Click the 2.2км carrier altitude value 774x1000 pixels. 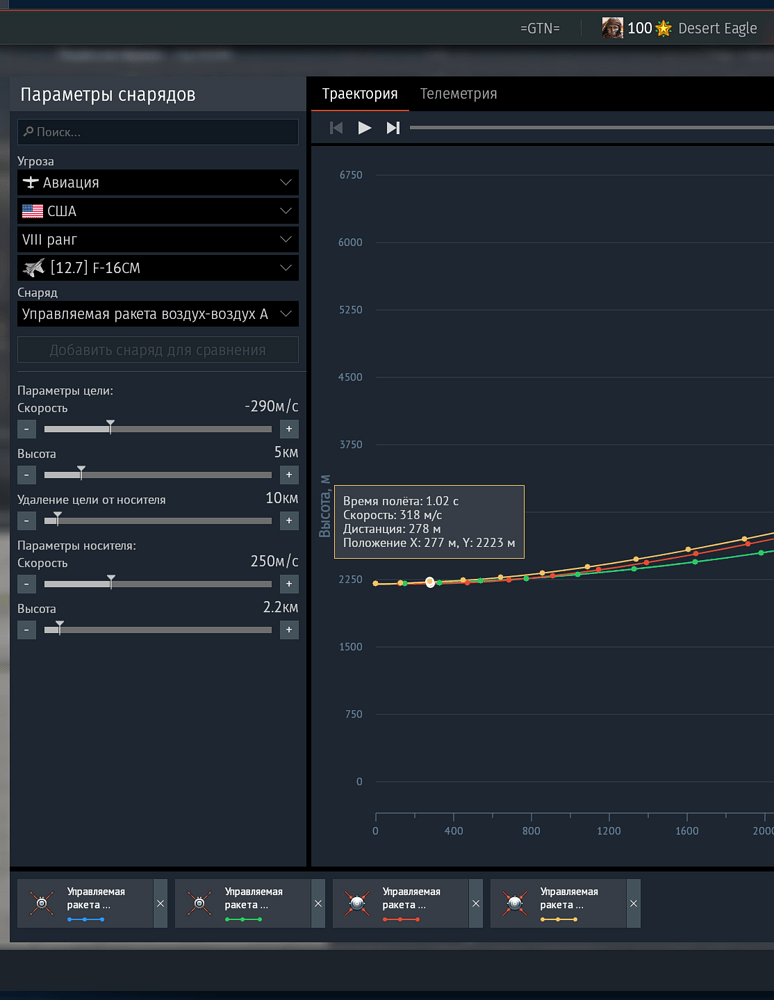(281, 607)
